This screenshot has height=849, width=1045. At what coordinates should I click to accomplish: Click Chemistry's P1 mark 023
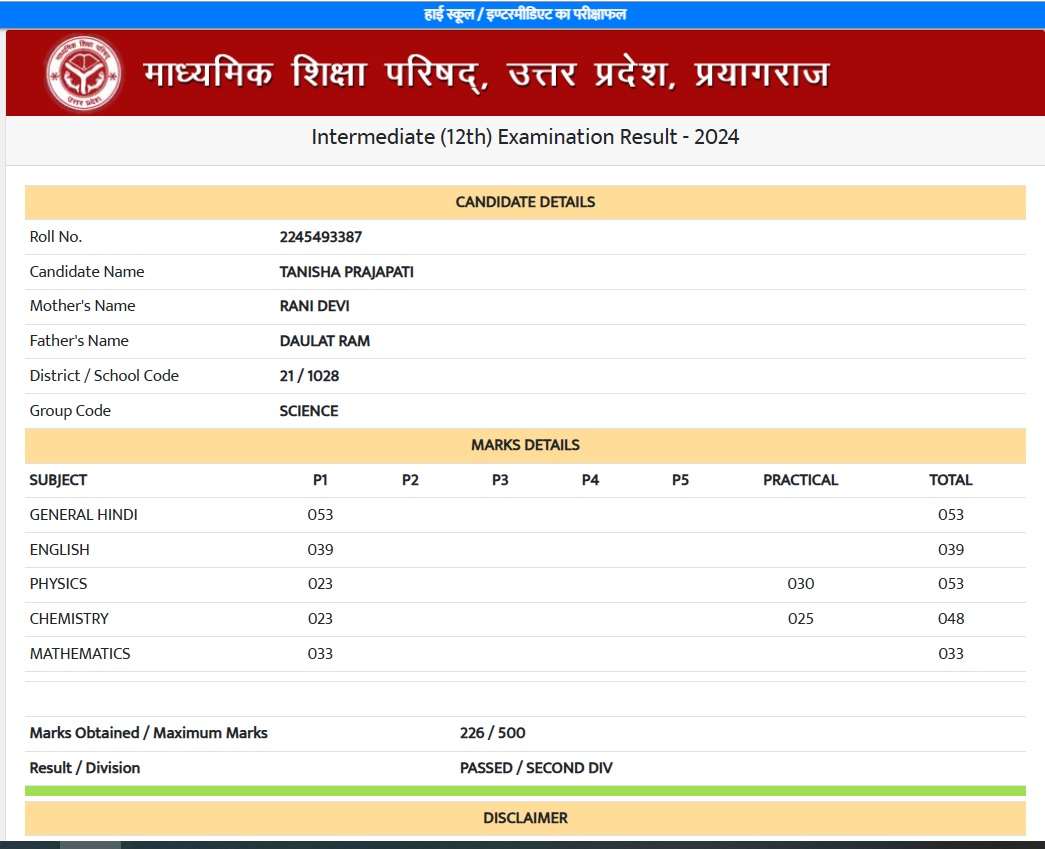321,619
